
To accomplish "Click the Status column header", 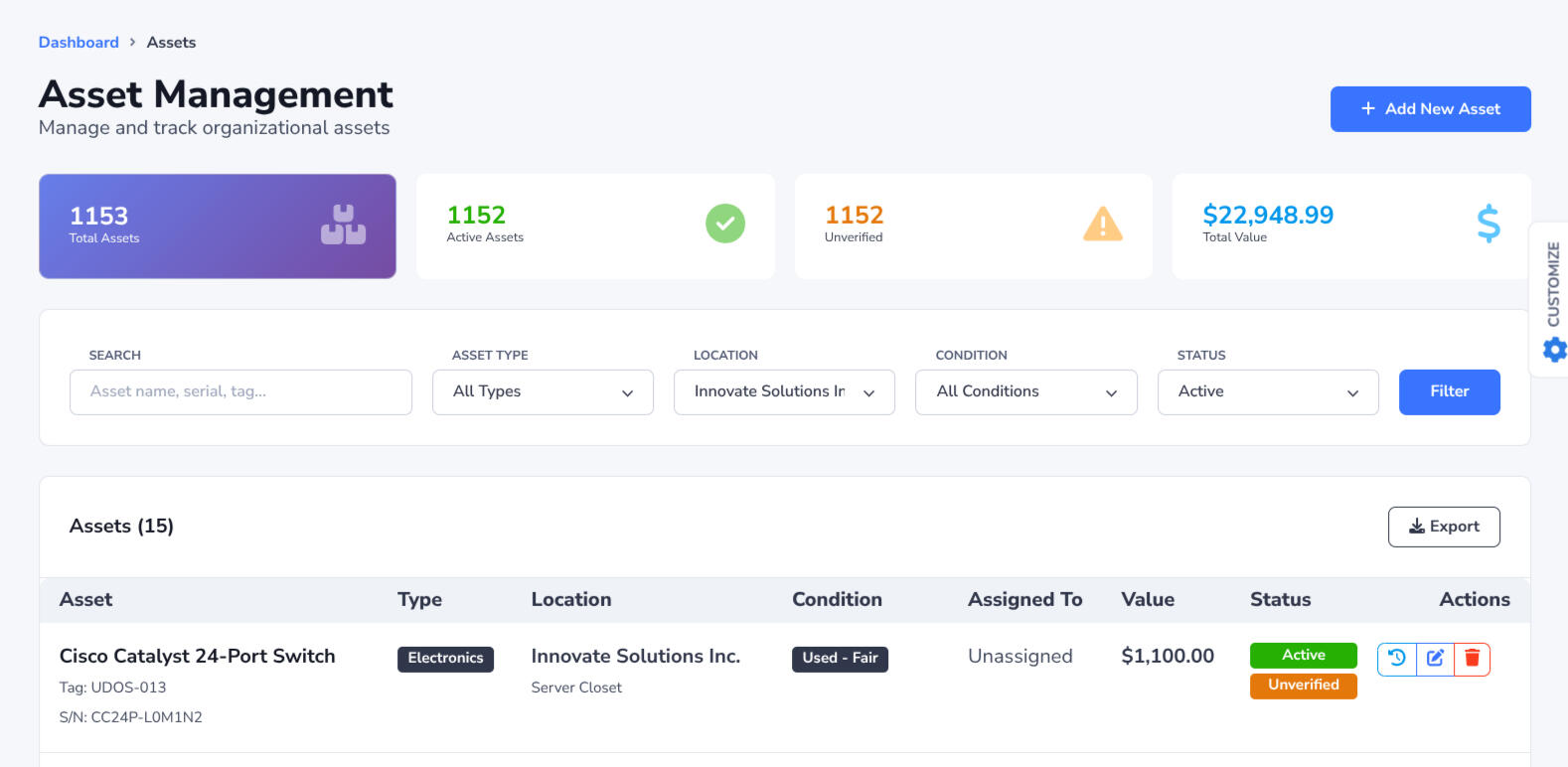I will coord(1280,600).
